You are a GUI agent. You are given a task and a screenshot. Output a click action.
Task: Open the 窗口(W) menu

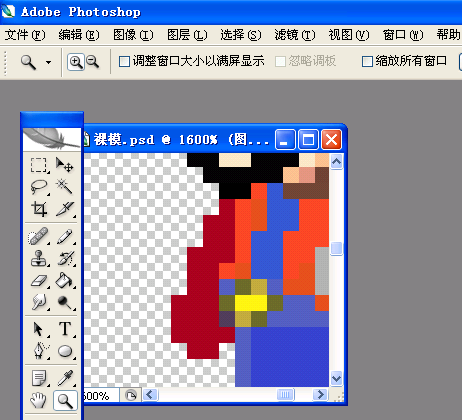[x=403, y=35]
